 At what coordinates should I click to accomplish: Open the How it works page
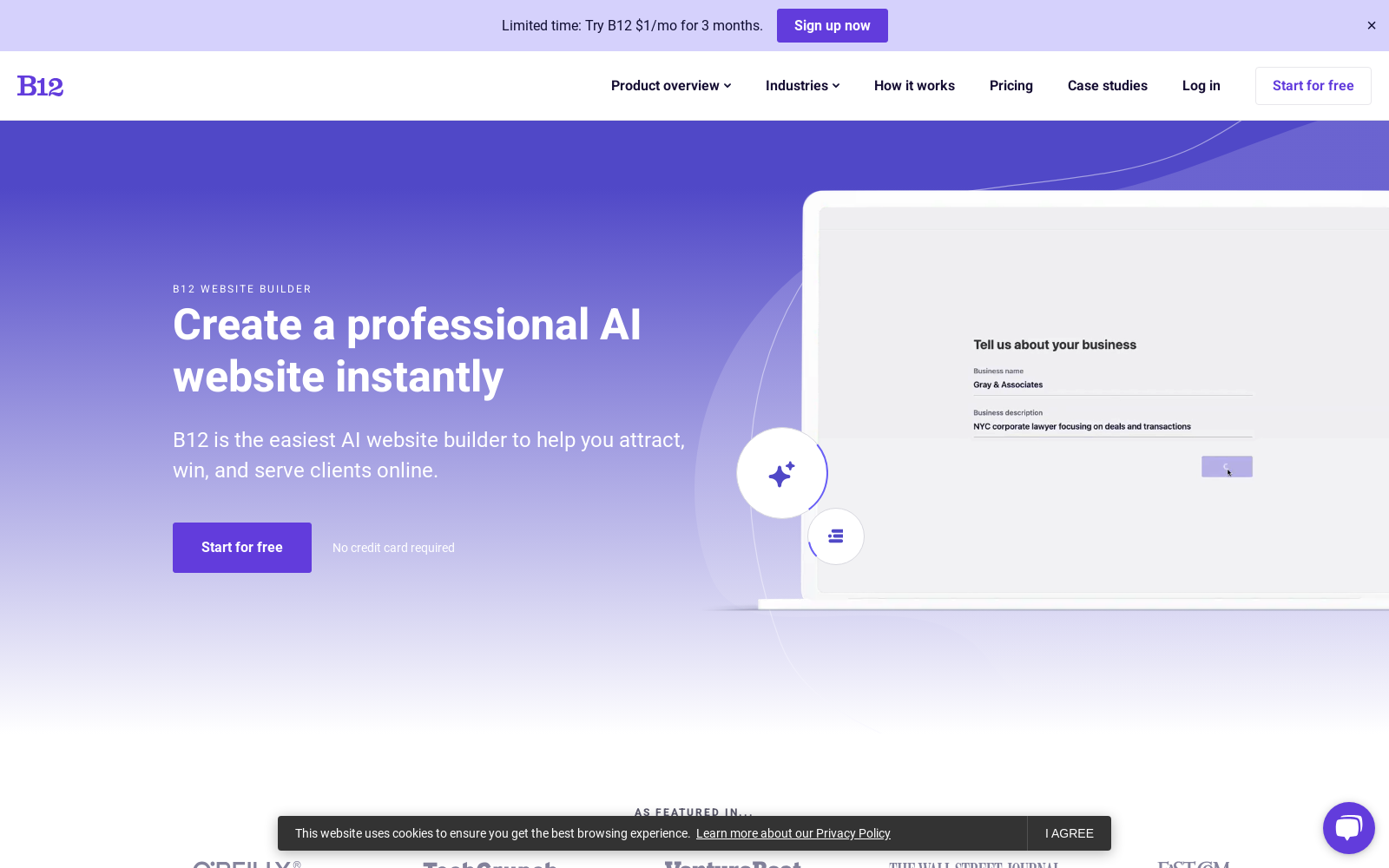[x=914, y=86]
